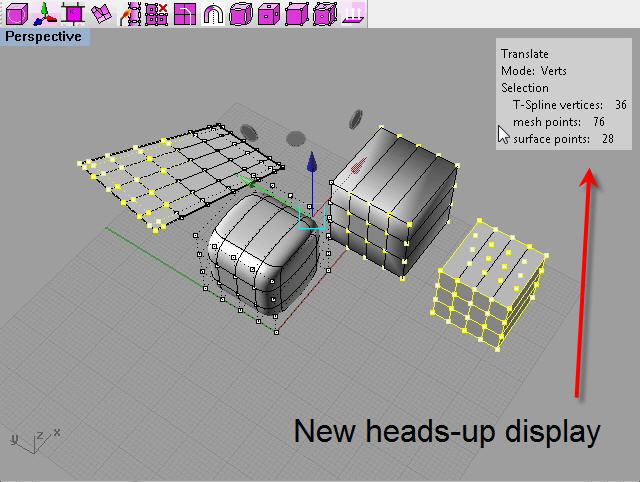The width and height of the screenshot is (640, 482).
Task: Select the yellow-highlighted mesh cube
Action: (x=489, y=285)
